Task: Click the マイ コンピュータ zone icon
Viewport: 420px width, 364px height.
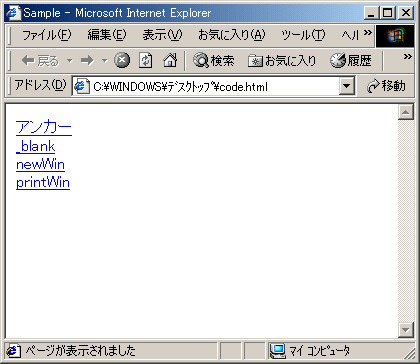Action: click(x=277, y=350)
